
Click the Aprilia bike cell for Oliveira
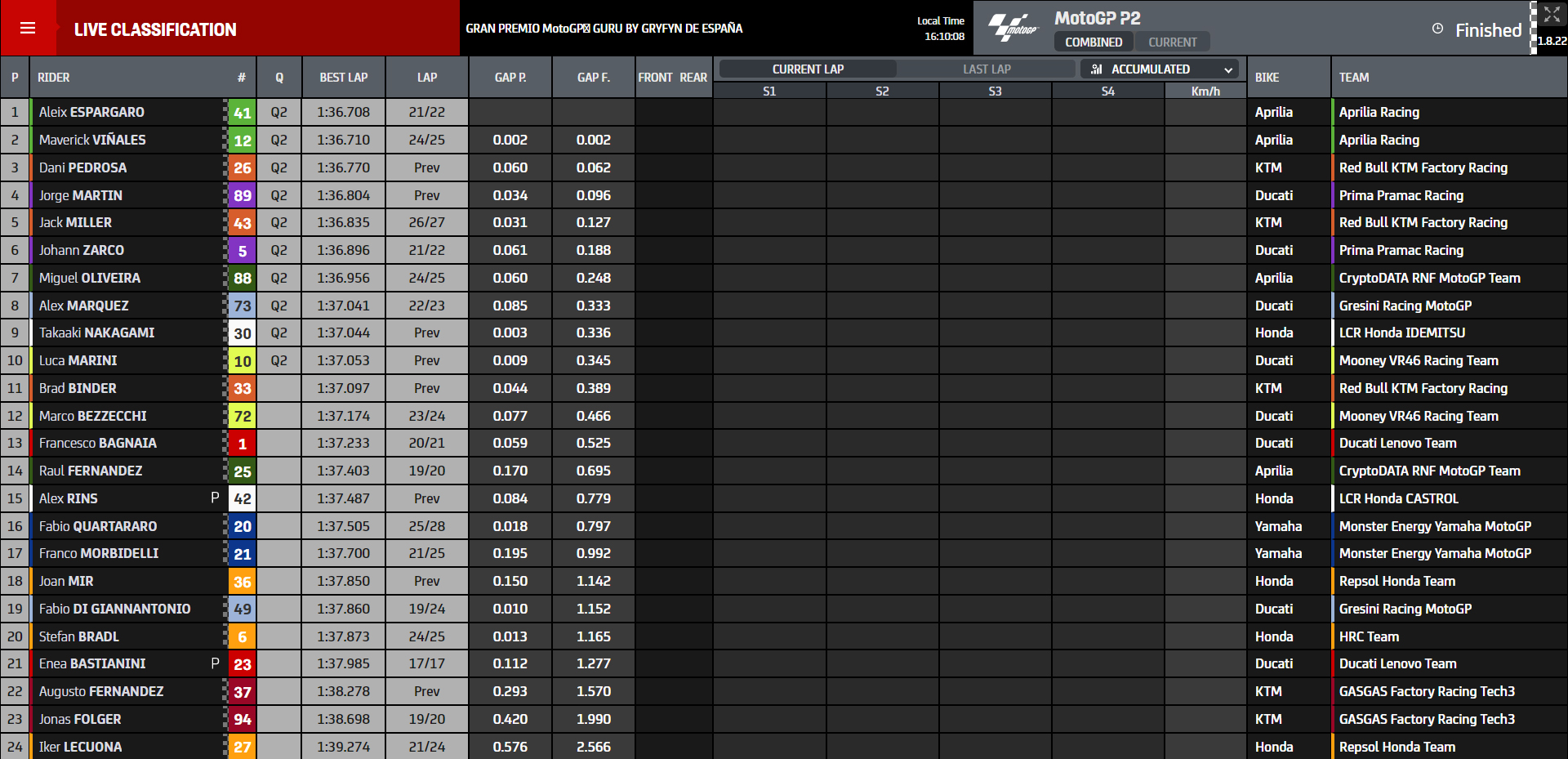(1274, 278)
